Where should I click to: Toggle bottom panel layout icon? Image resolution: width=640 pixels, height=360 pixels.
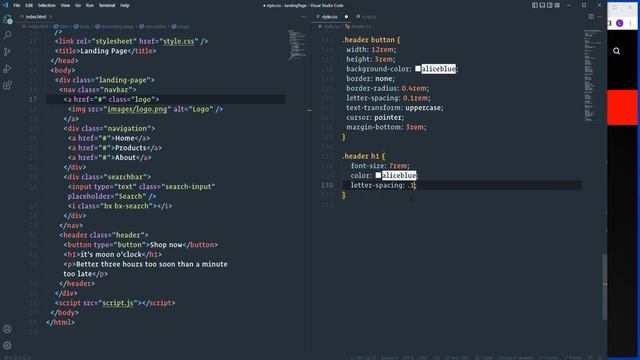(x=542, y=5)
